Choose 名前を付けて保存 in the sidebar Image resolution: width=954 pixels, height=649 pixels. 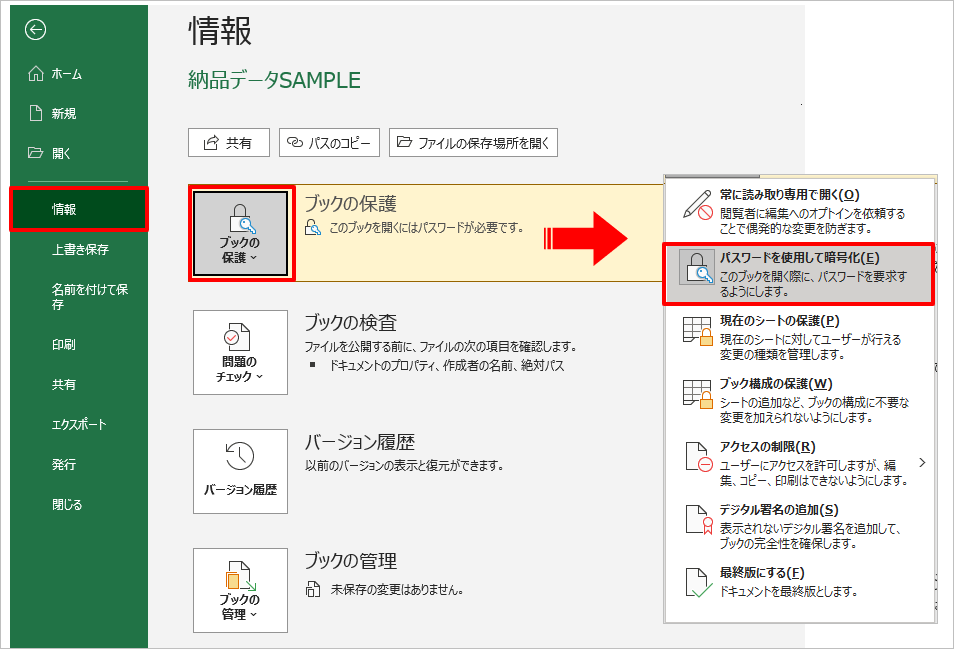(79, 296)
